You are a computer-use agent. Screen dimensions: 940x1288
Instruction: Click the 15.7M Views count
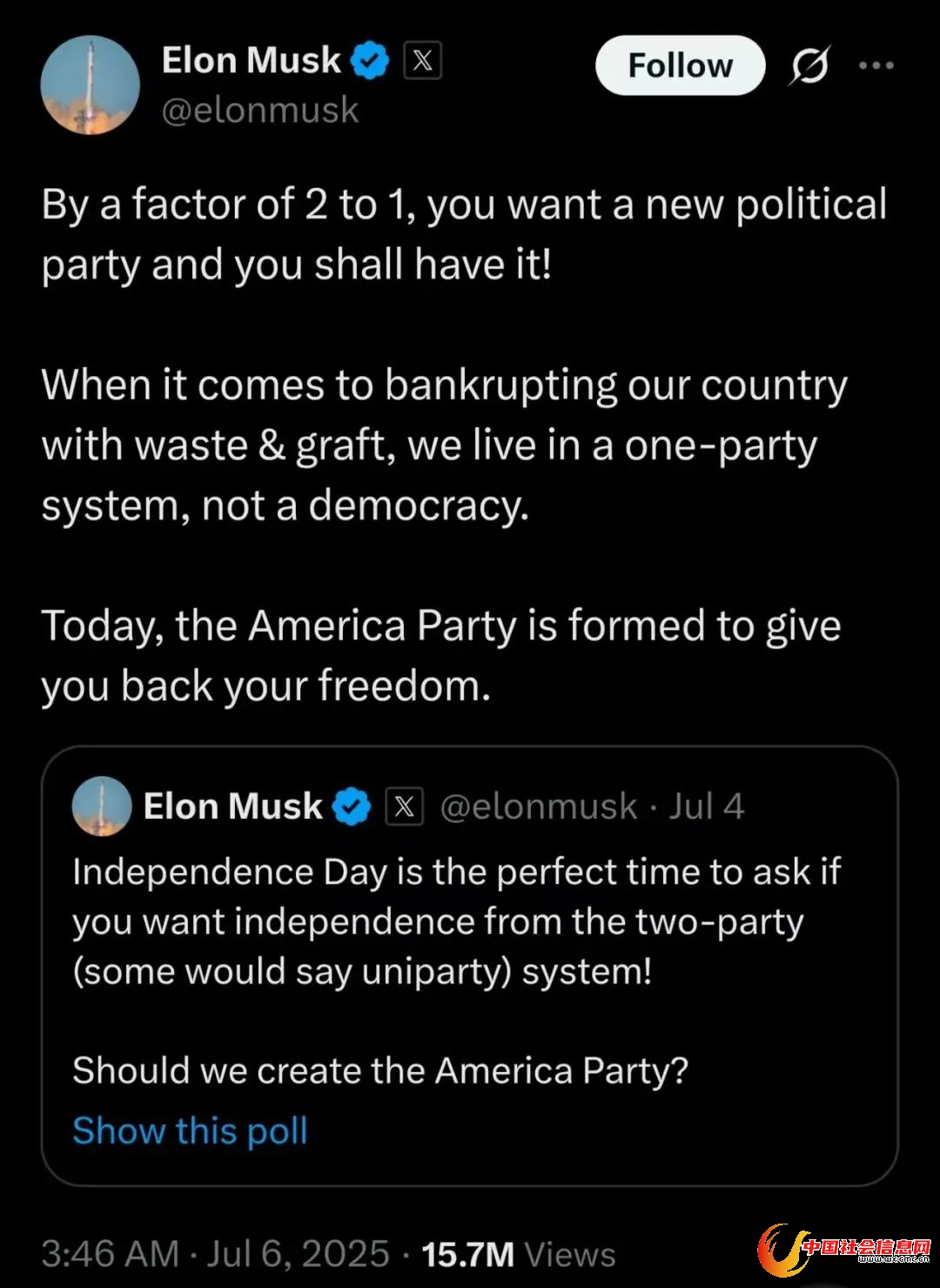(518, 1254)
